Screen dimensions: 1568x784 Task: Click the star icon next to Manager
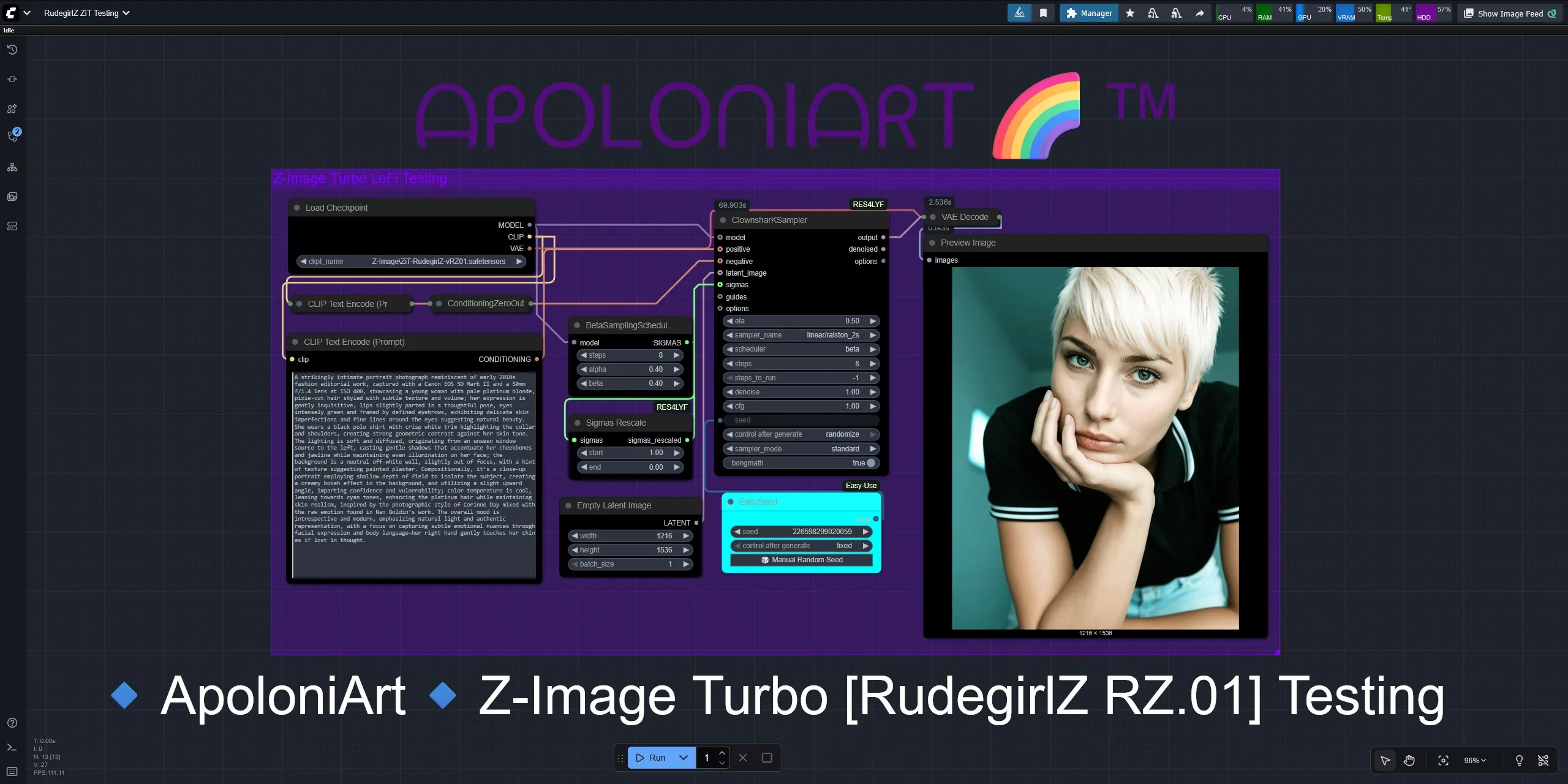coord(1130,13)
